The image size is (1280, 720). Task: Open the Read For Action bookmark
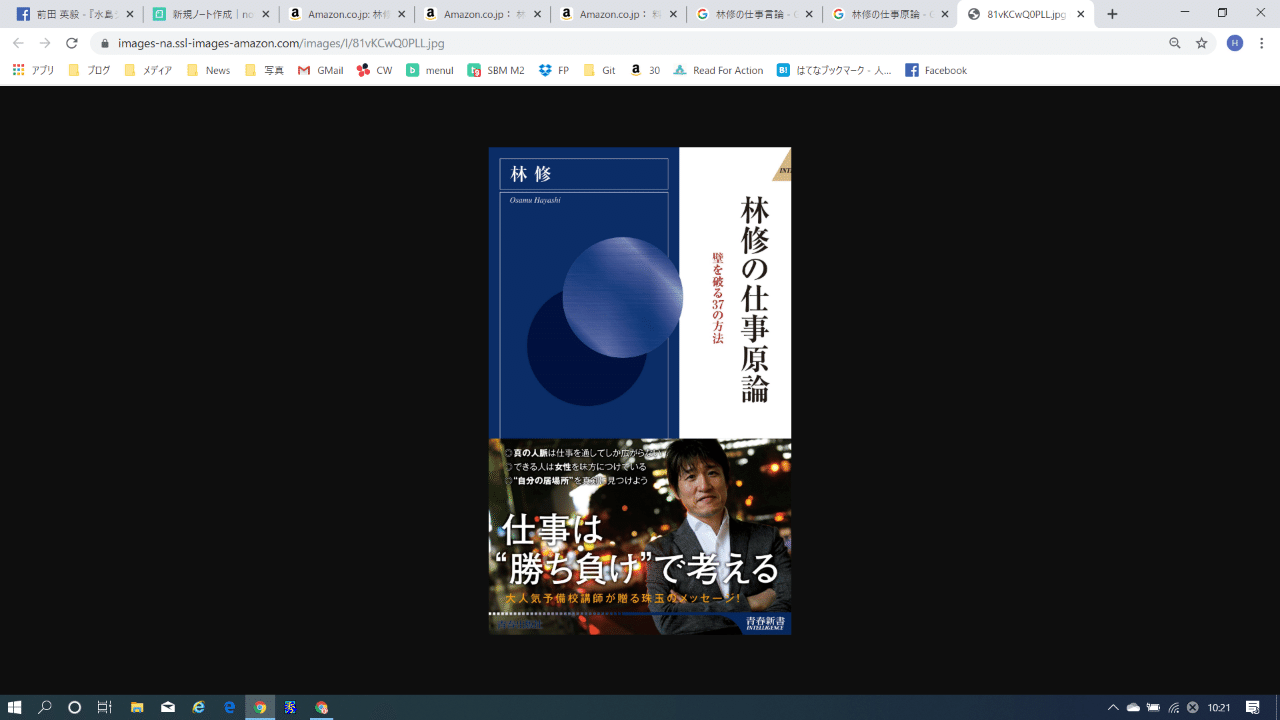[718, 70]
